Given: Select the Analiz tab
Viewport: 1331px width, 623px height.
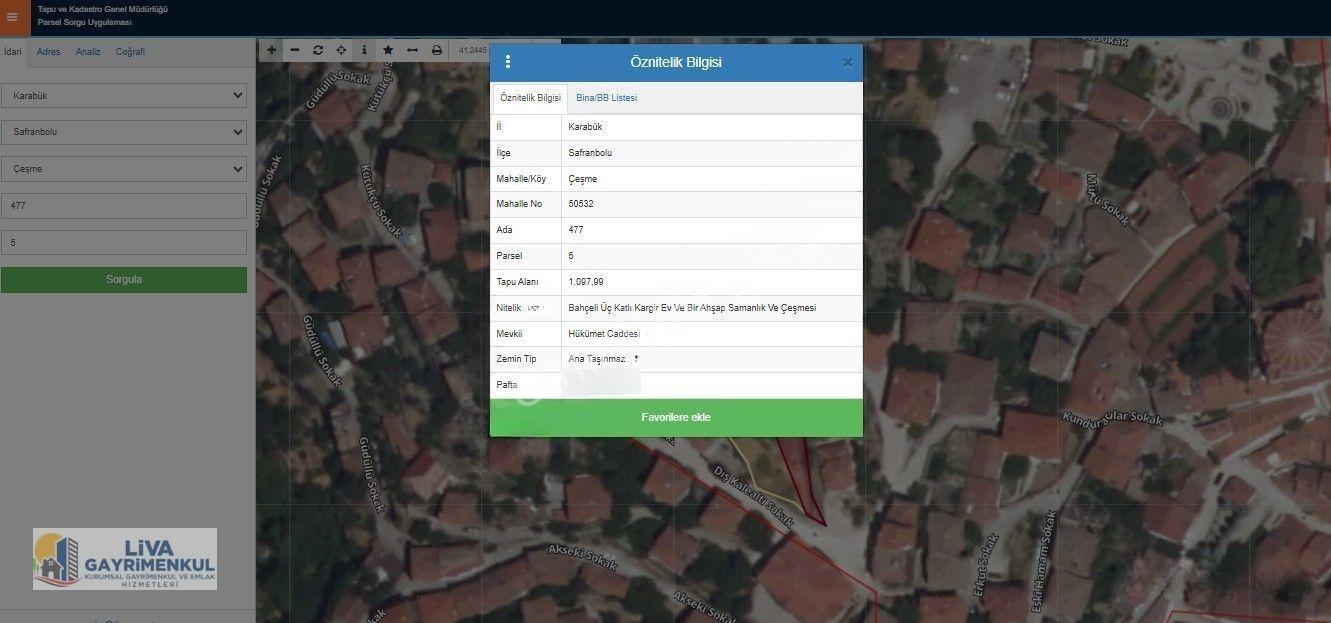Looking at the screenshot, I should pyautogui.click(x=88, y=52).
